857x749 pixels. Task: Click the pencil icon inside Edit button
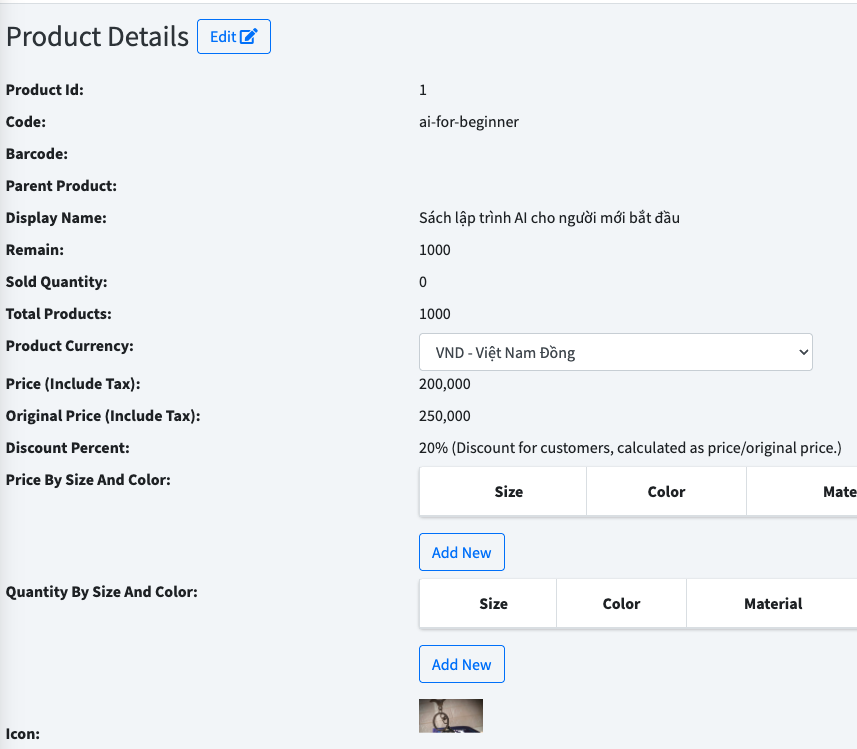(249, 37)
